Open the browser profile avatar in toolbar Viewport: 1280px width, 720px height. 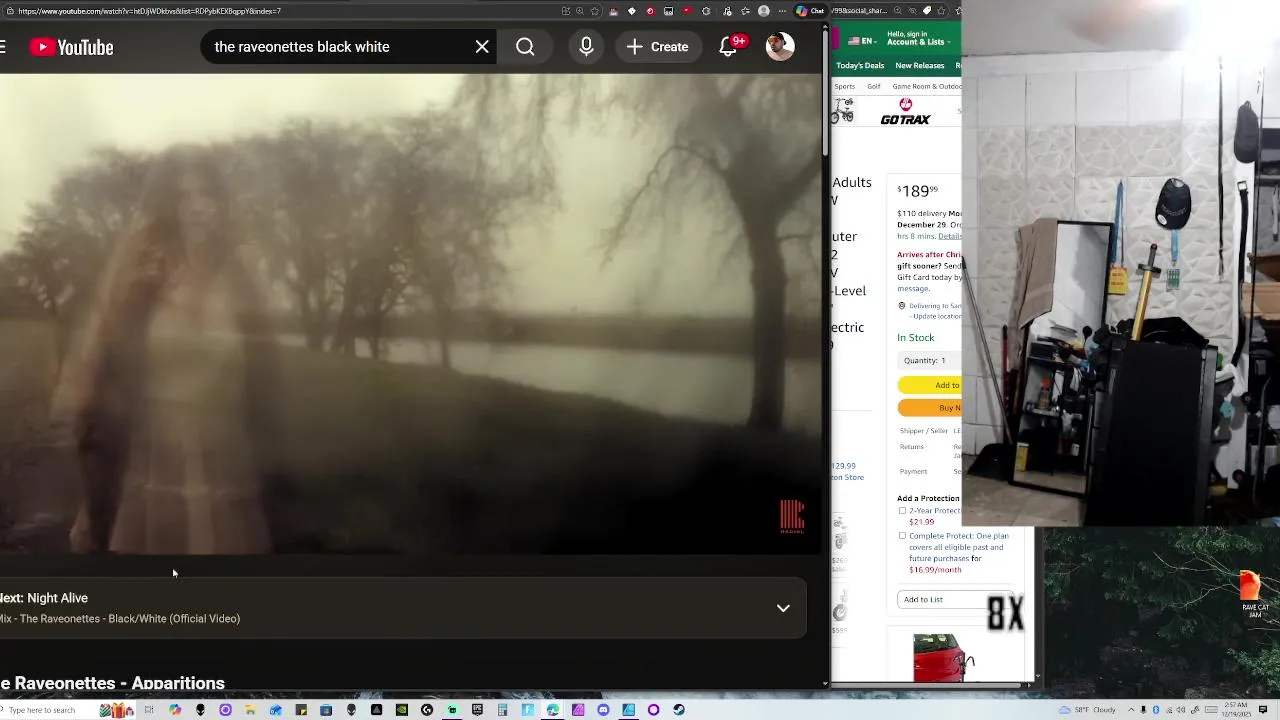[x=764, y=11]
